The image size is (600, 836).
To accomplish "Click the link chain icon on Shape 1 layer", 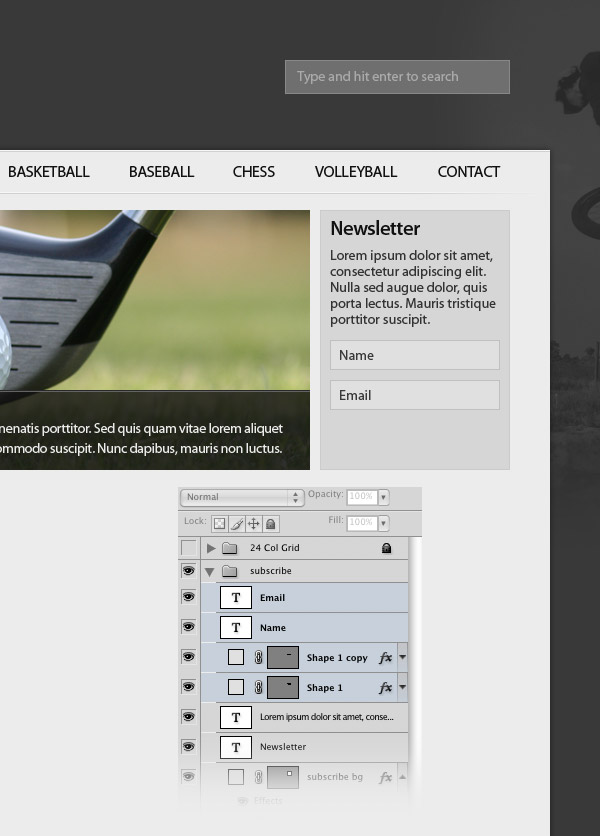I will [x=259, y=688].
